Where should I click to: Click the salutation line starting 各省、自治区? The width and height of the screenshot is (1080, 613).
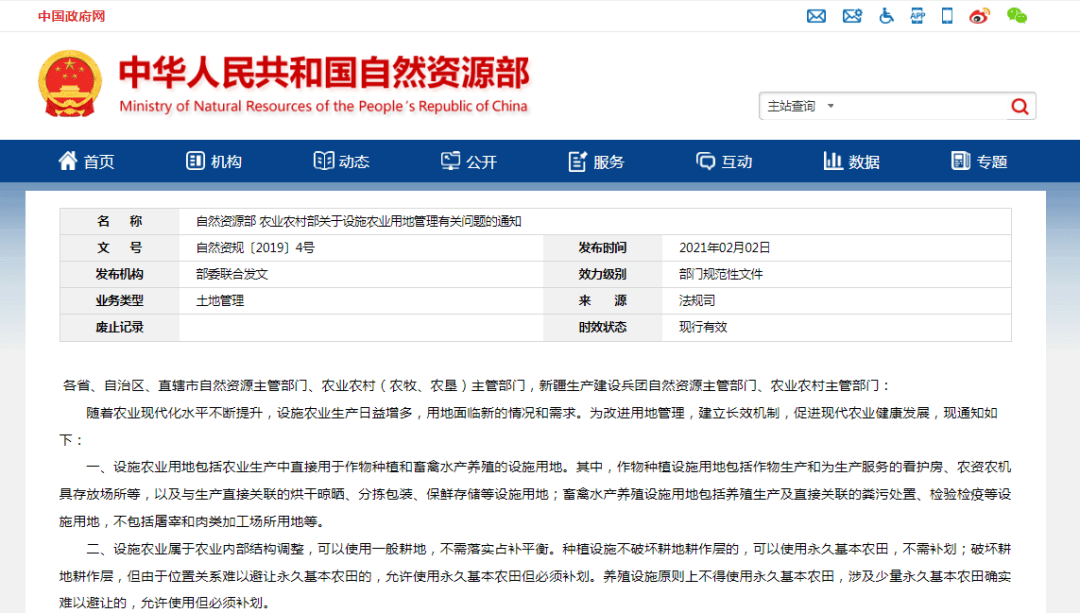(x=477, y=386)
